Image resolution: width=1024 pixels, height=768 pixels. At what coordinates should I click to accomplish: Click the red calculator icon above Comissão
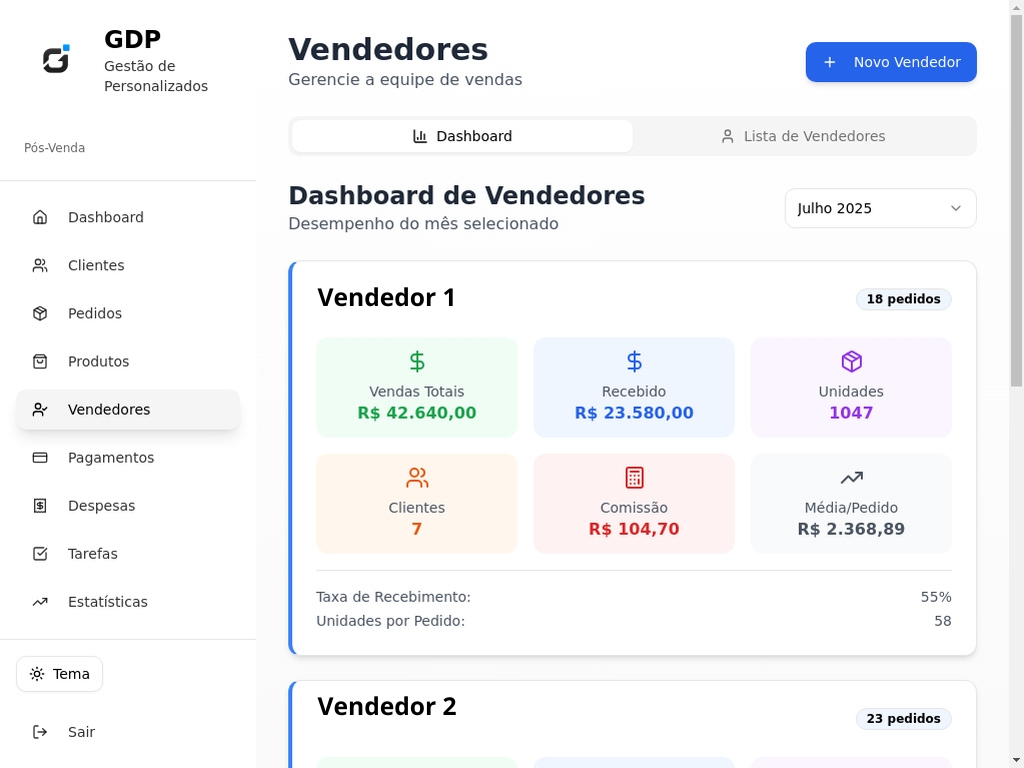pyautogui.click(x=634, y=477)
